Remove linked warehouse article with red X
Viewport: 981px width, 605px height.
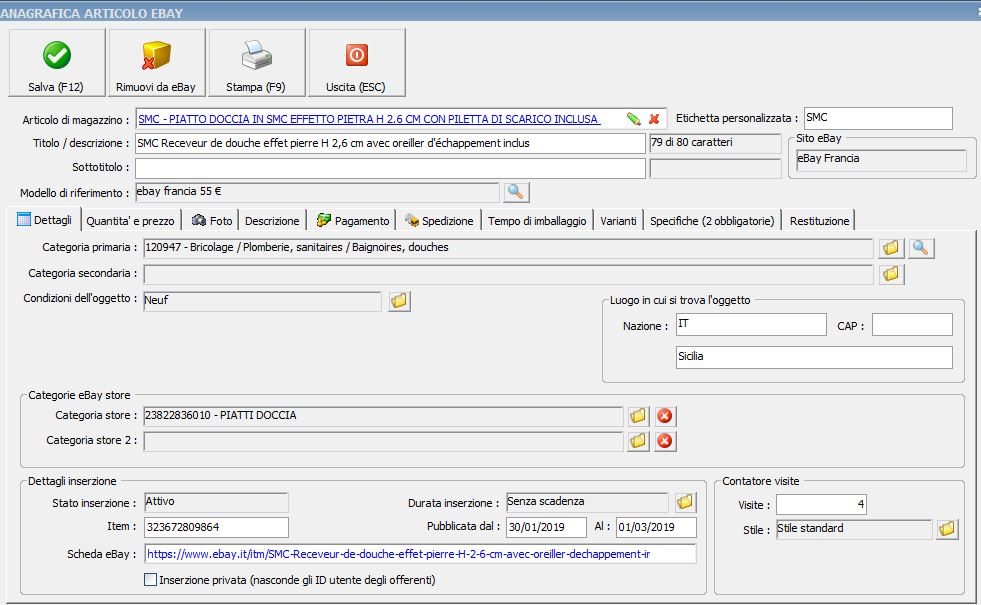pos(654,119)
